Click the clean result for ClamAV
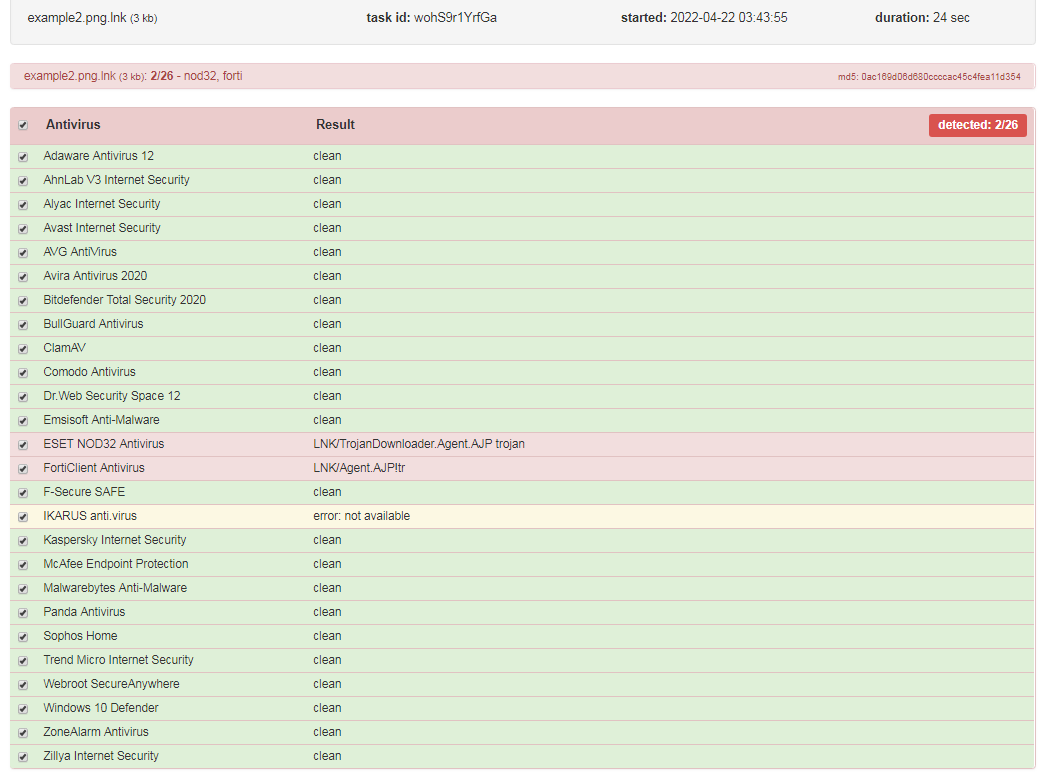 point(327,348)
